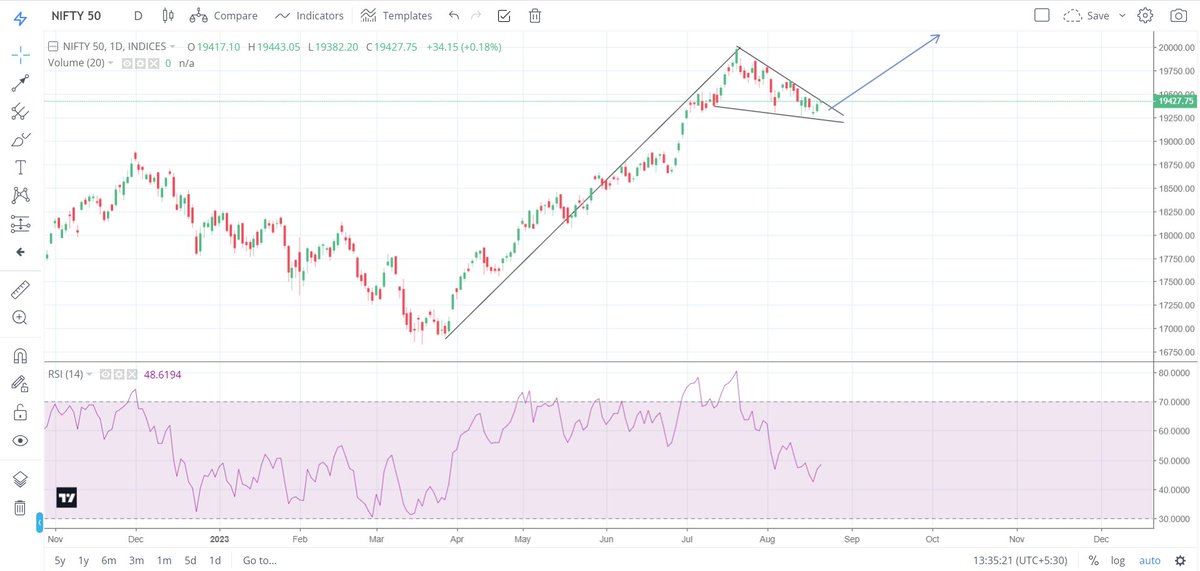Click the TradingView logo
Image resolution: width=1200 pixels, height=571 pixels.
(66, 497)
